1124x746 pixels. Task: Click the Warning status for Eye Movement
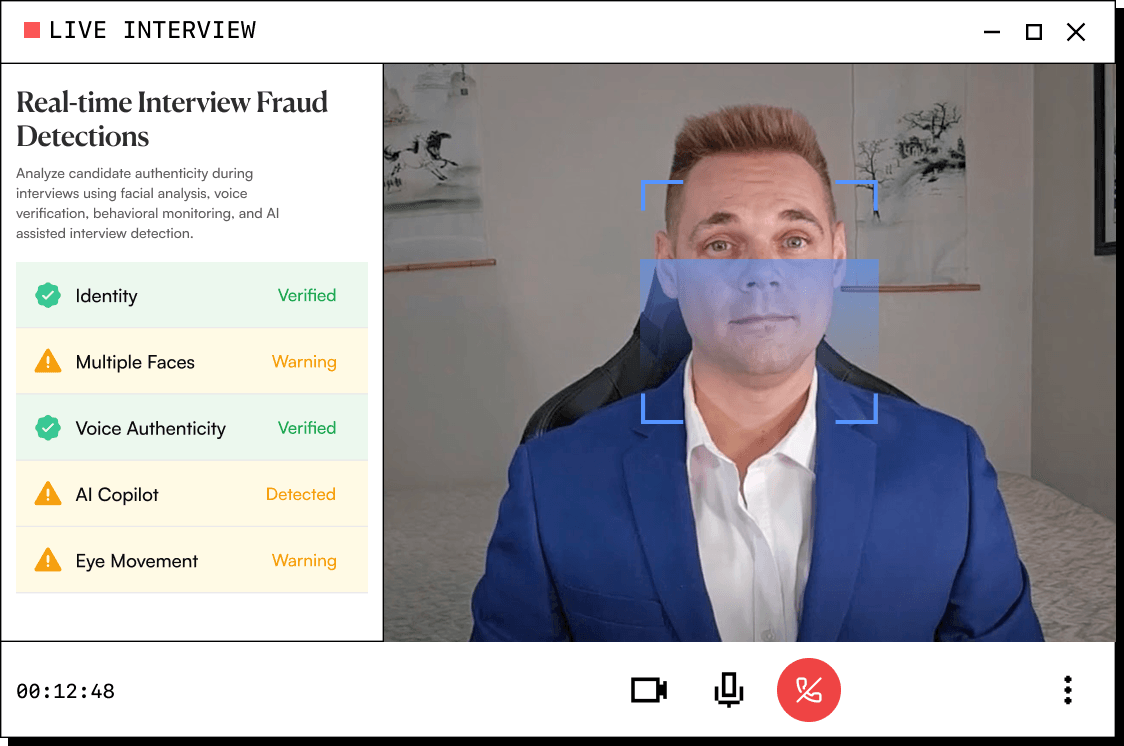(304, 560)
